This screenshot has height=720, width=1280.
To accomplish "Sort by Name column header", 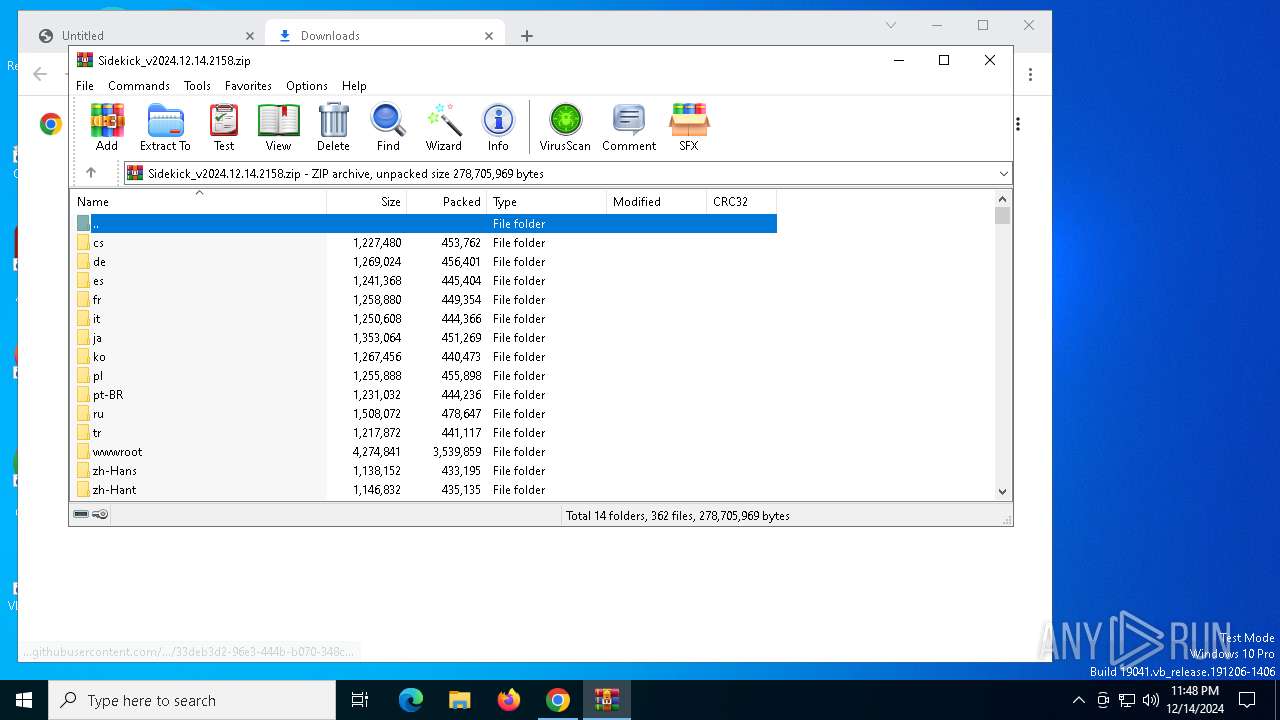I will click(198, 201).
